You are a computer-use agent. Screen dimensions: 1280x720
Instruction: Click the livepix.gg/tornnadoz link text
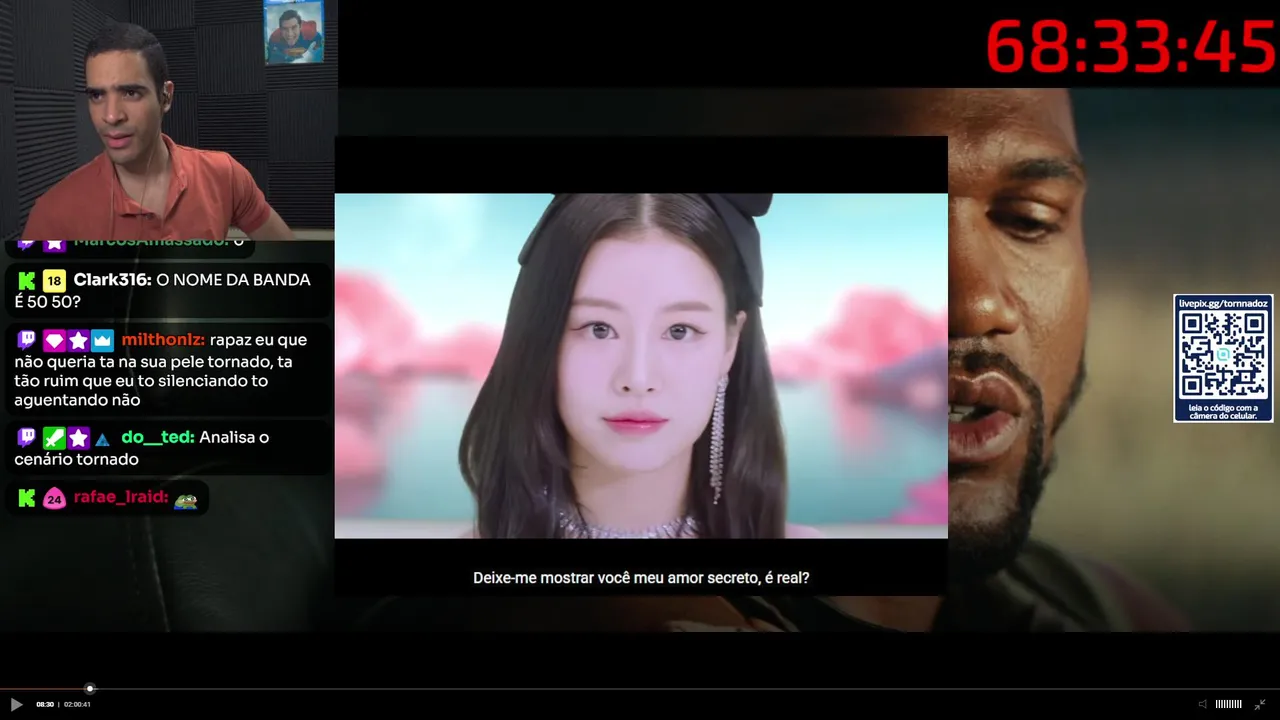(x=1223, y=303)
